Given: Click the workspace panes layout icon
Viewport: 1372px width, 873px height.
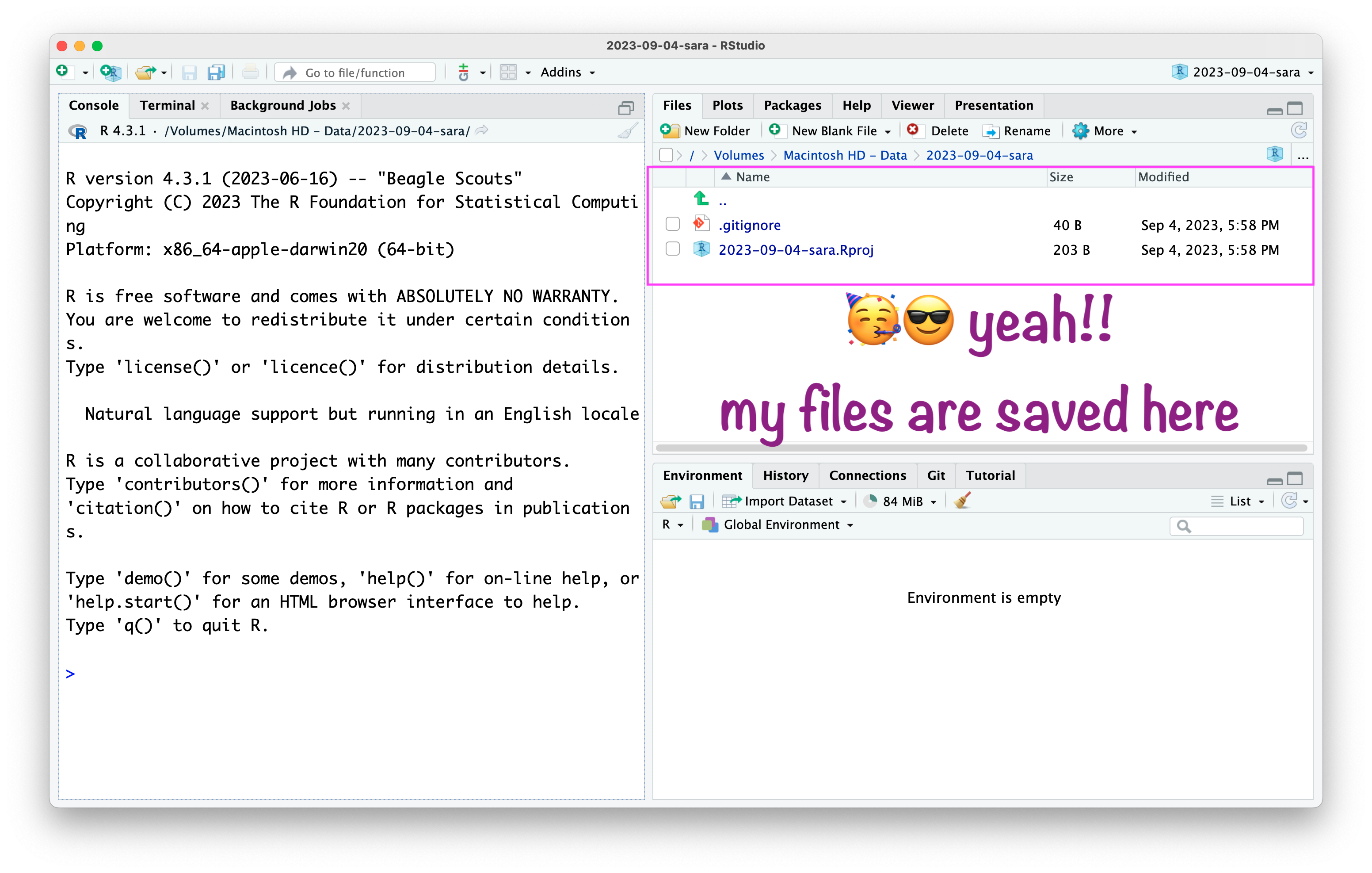Looking at the screenshot, I should click(x=508, y=73).
